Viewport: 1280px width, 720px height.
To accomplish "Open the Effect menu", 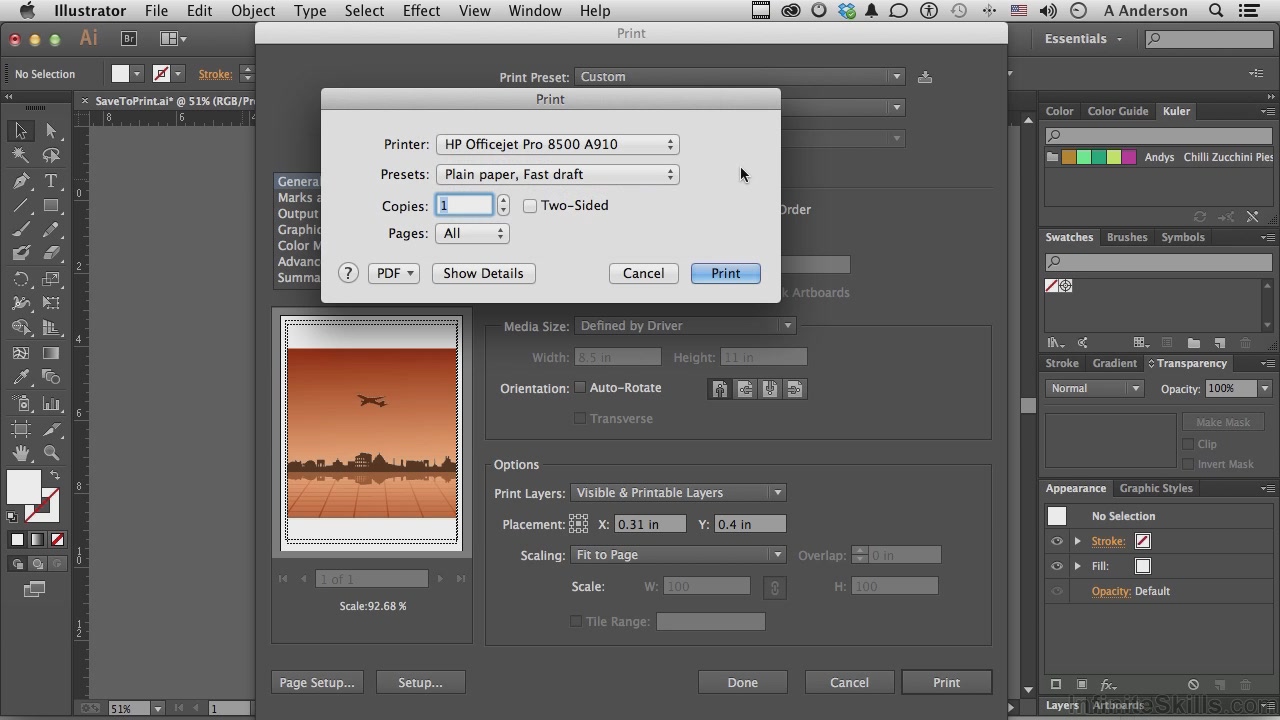I will 421,11.
